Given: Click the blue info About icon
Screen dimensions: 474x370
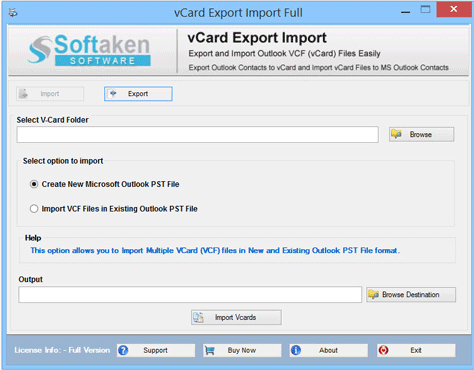Looking at the screenshot, I should coord(296,350).
